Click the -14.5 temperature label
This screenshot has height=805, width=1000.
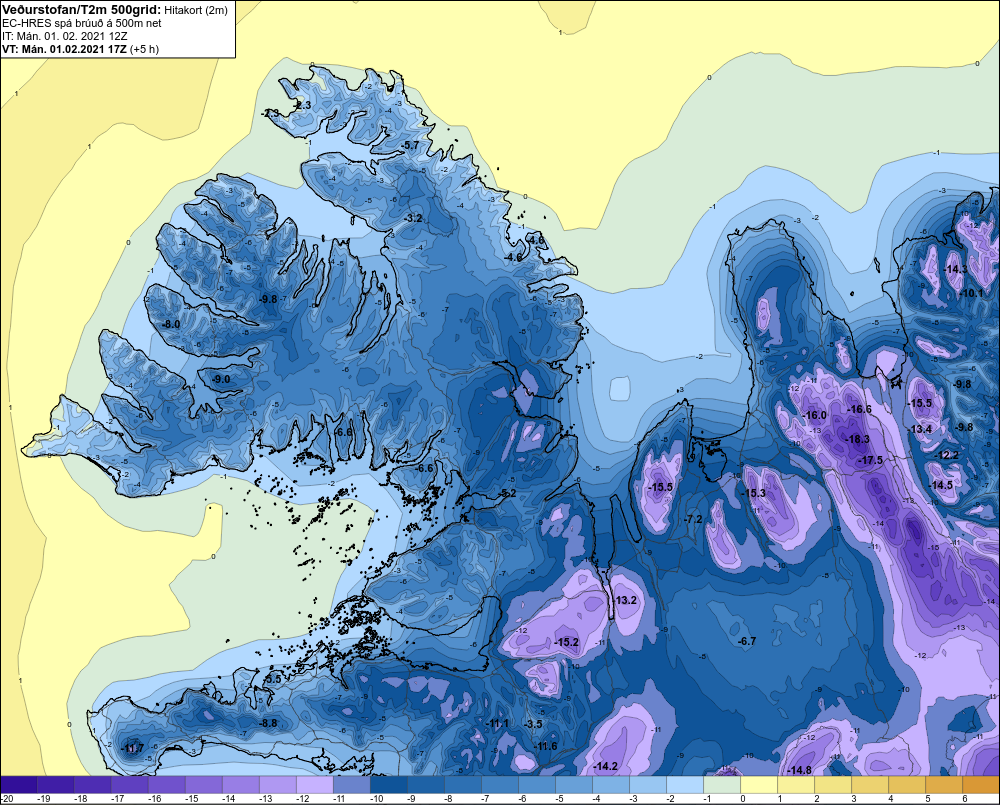[x=940, y=485]
